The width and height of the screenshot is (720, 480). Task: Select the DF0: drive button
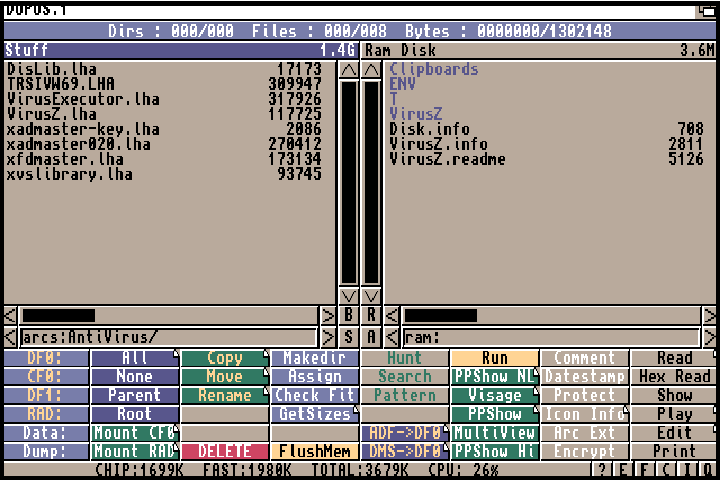45,358
